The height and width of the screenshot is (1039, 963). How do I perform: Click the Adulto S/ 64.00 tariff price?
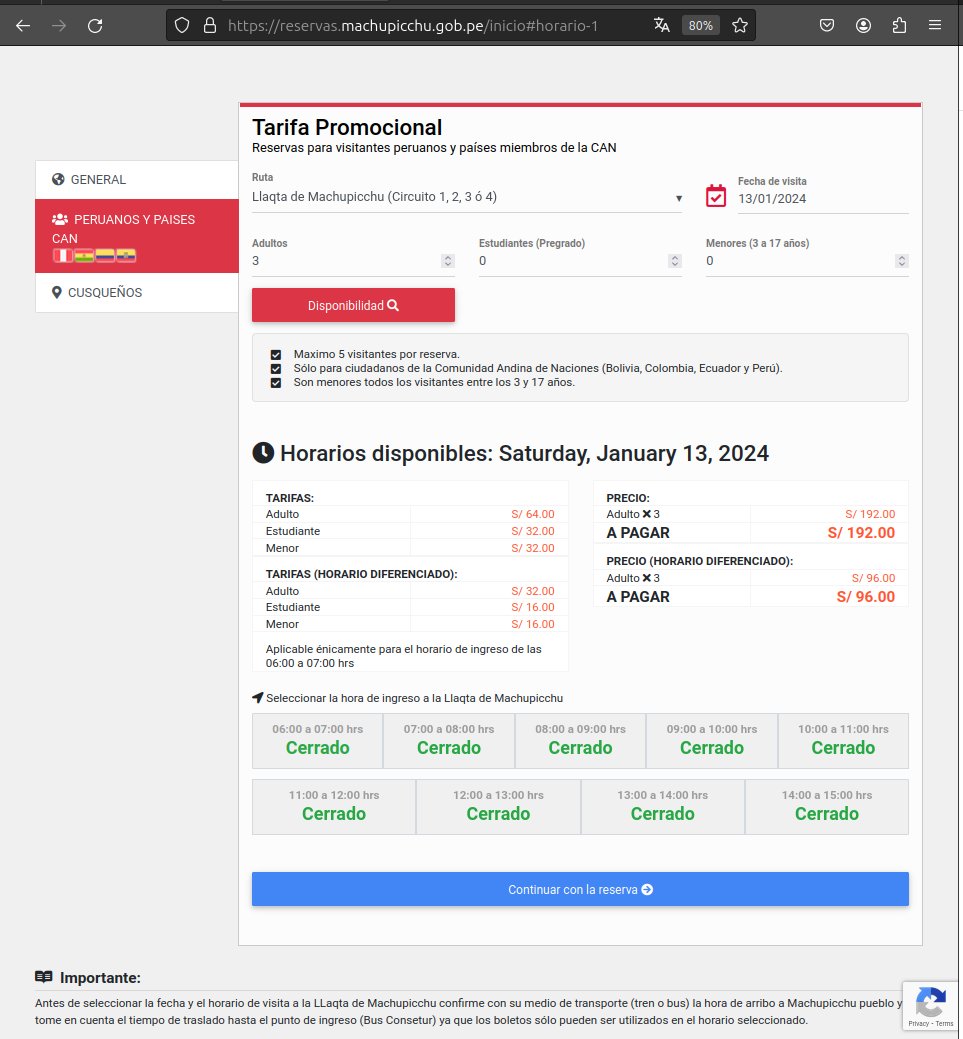(x=533, y=514)
